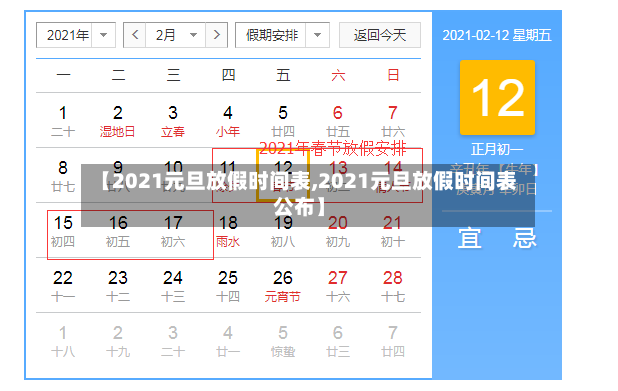Viewport: 618px width, 391px height.
Task: Select greyed March 2 (十九)
Action: pyautogui.click(x=118, y=341)
